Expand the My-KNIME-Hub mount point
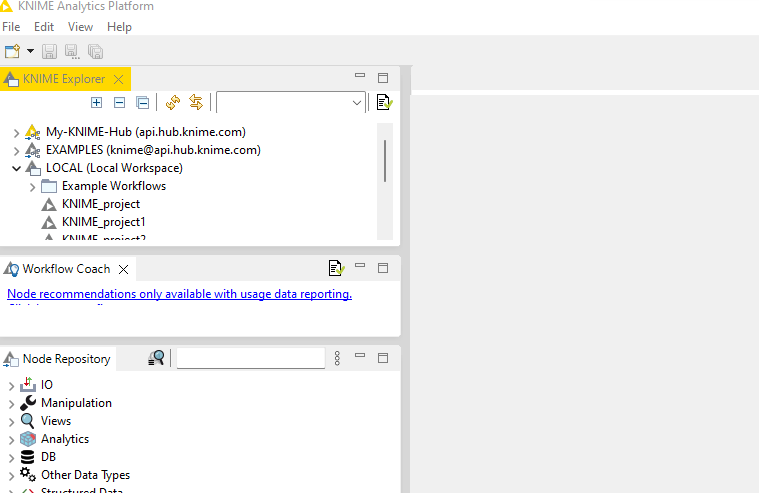 click(16, 133)
